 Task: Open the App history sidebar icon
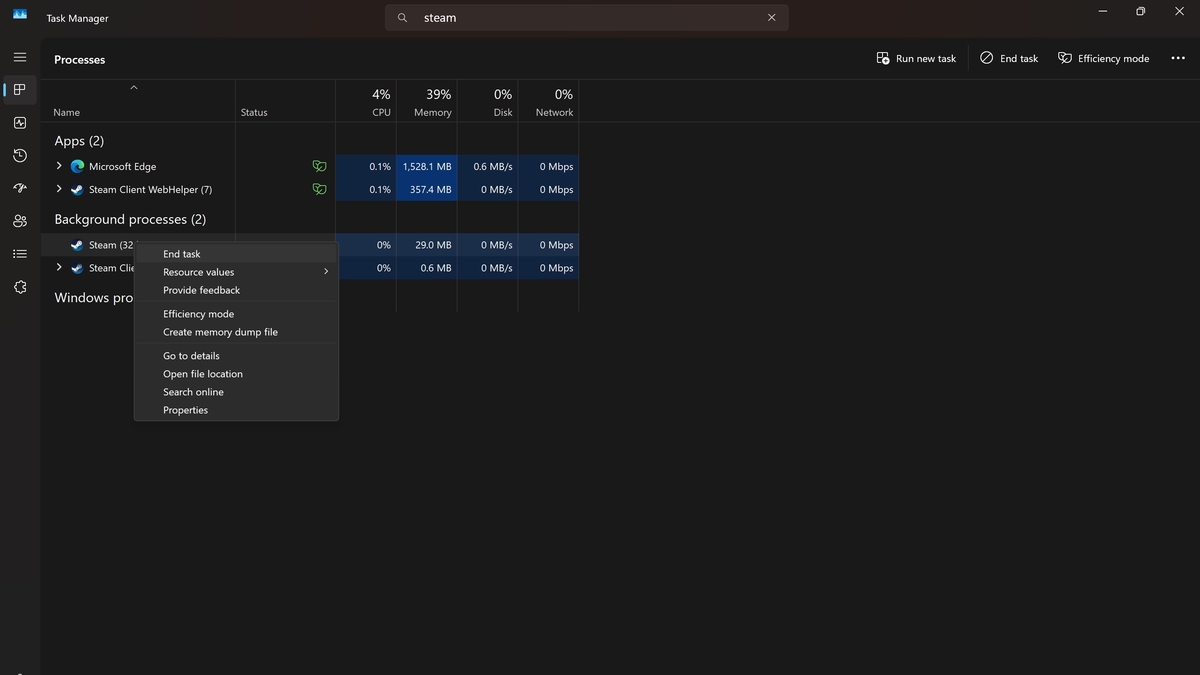pos(20,155)
